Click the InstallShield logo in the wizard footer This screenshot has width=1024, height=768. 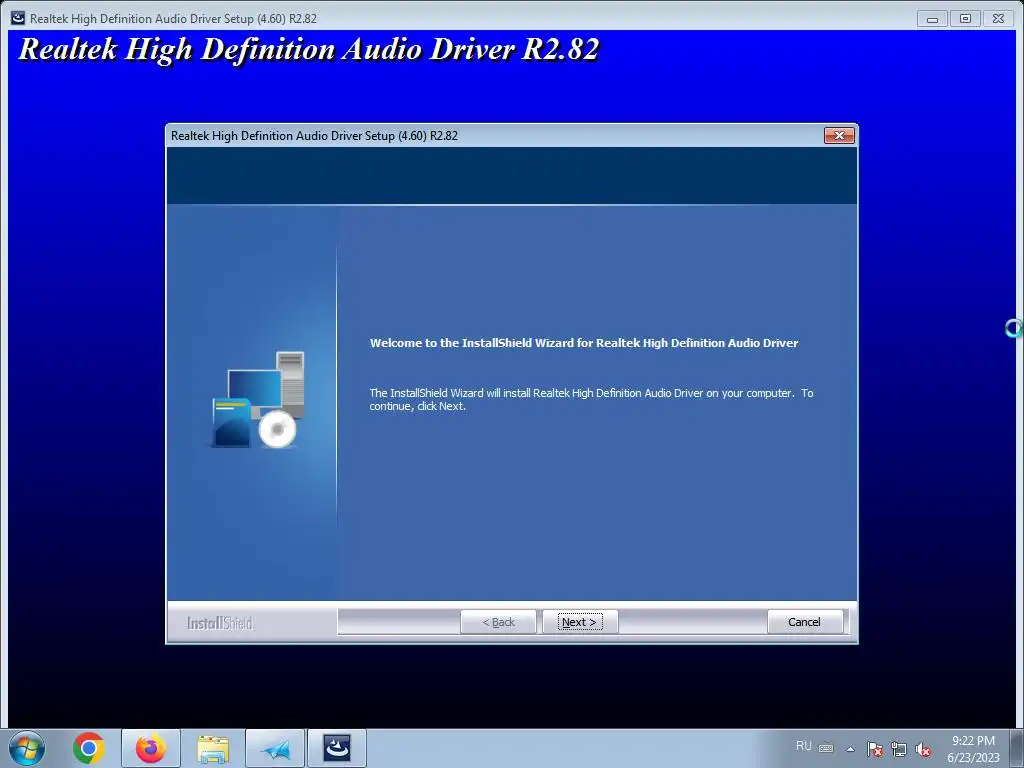[x=219, y=623]
